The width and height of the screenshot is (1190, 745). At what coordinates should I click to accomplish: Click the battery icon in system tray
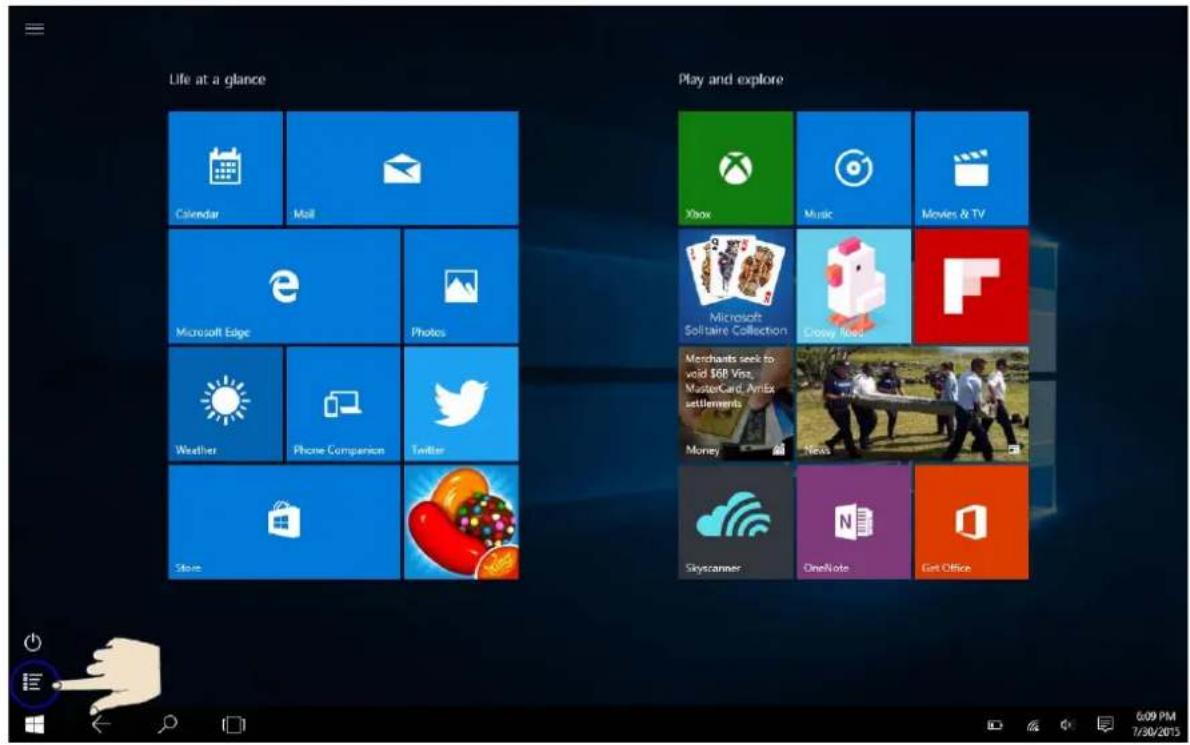[995, 725]
